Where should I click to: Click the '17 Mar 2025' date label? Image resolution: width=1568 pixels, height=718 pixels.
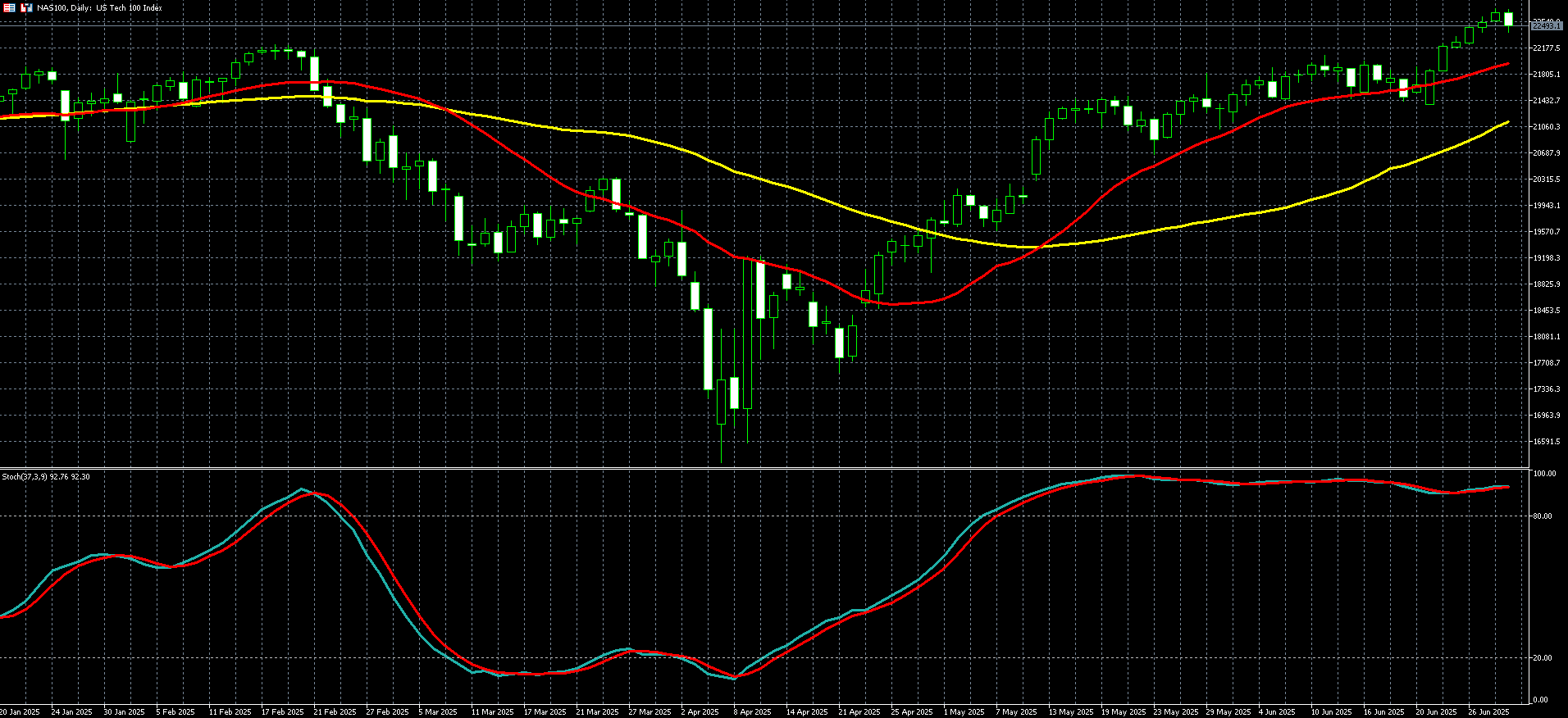545,712
